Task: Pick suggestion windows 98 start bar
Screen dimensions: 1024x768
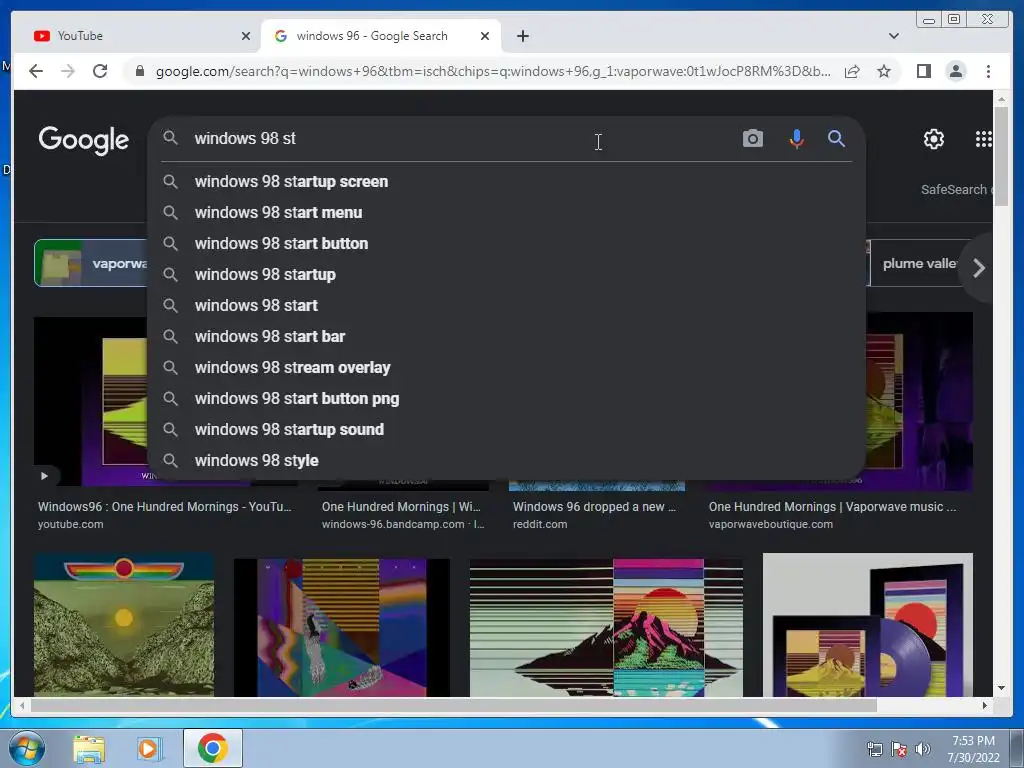Action: [x=506, y=336]
